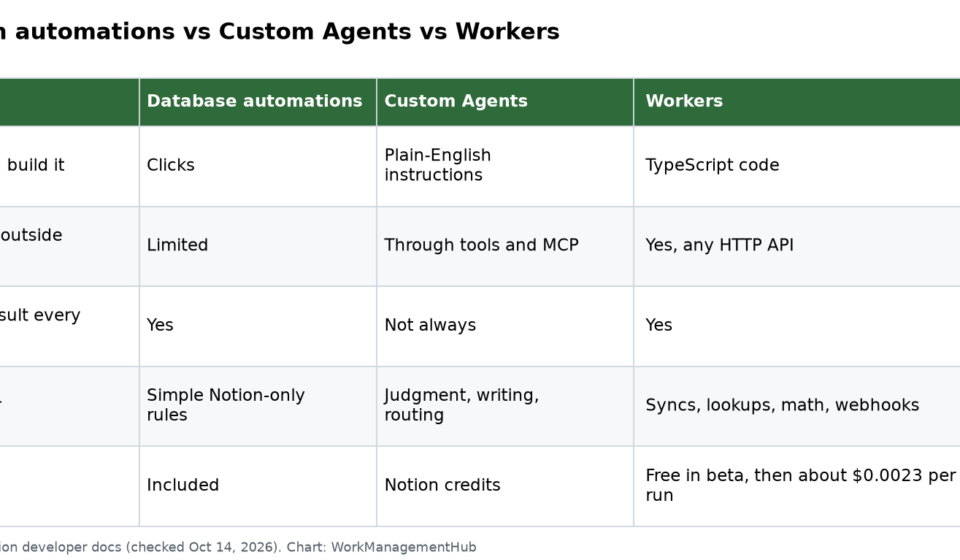Click the 'Limited' table cell
Image resolution: width=960 pixels, height=560 pixels.
pyautogui.click(x=258, y=246)
